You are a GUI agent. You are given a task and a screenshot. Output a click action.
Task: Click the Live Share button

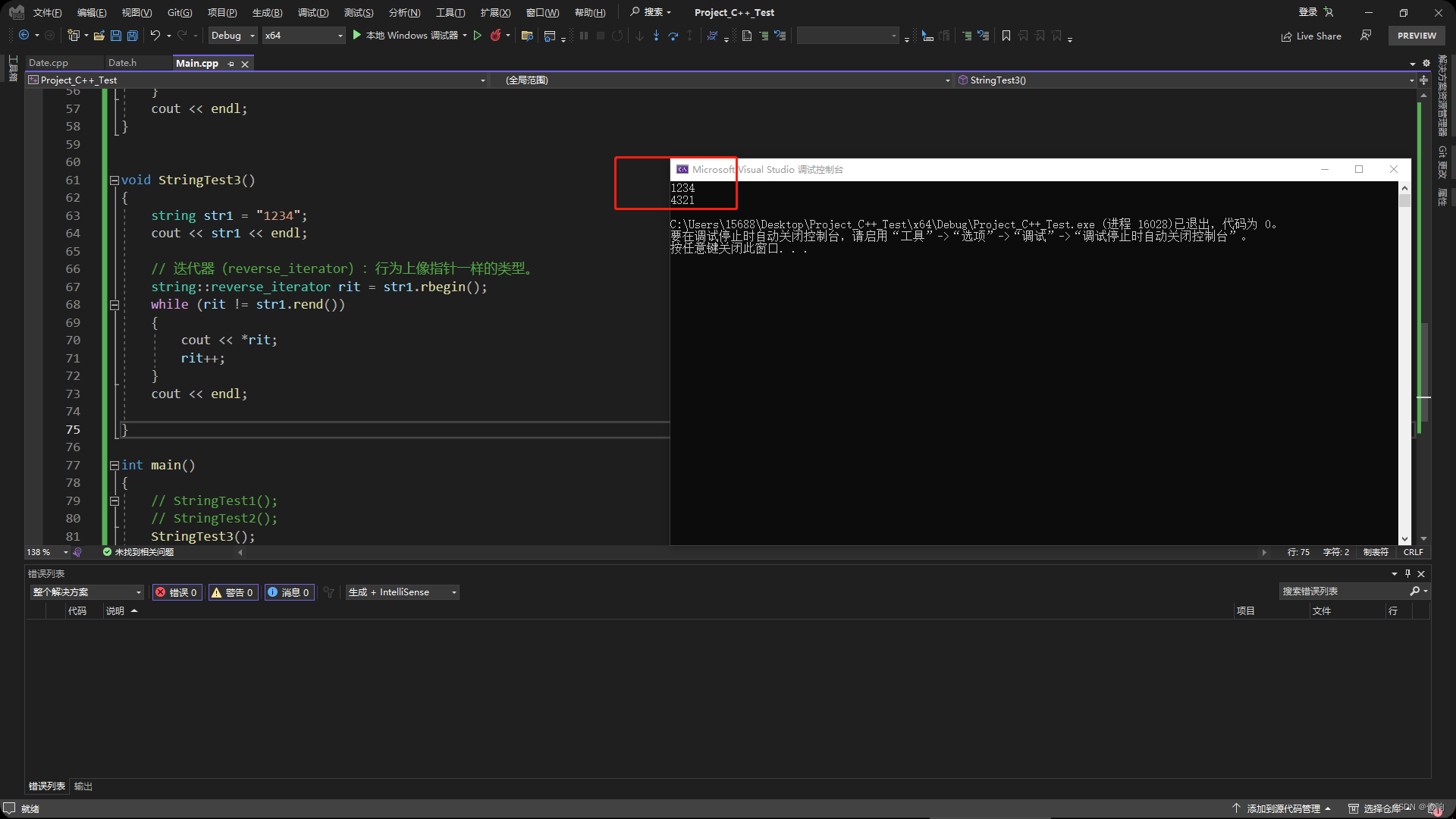(1311, 36)
